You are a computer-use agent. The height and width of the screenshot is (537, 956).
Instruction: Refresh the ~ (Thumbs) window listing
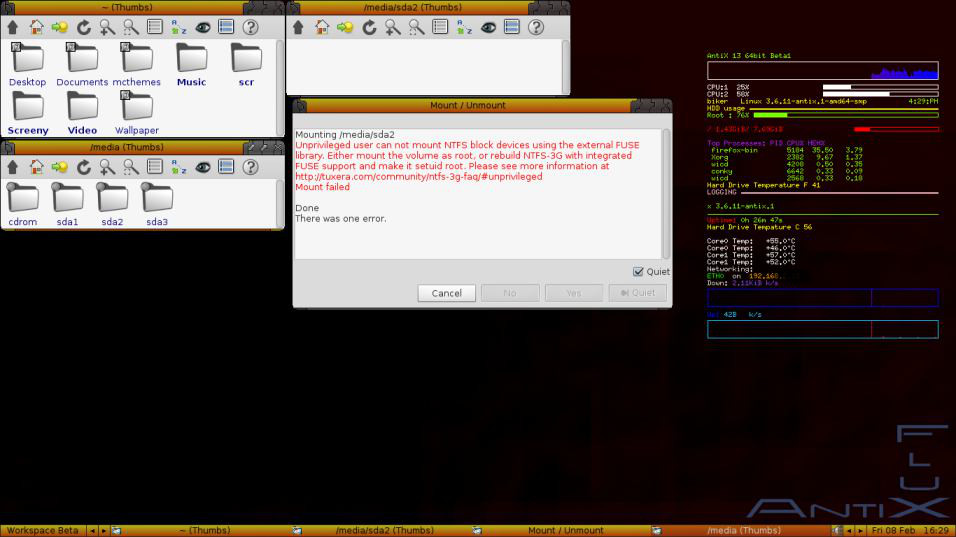84,27
